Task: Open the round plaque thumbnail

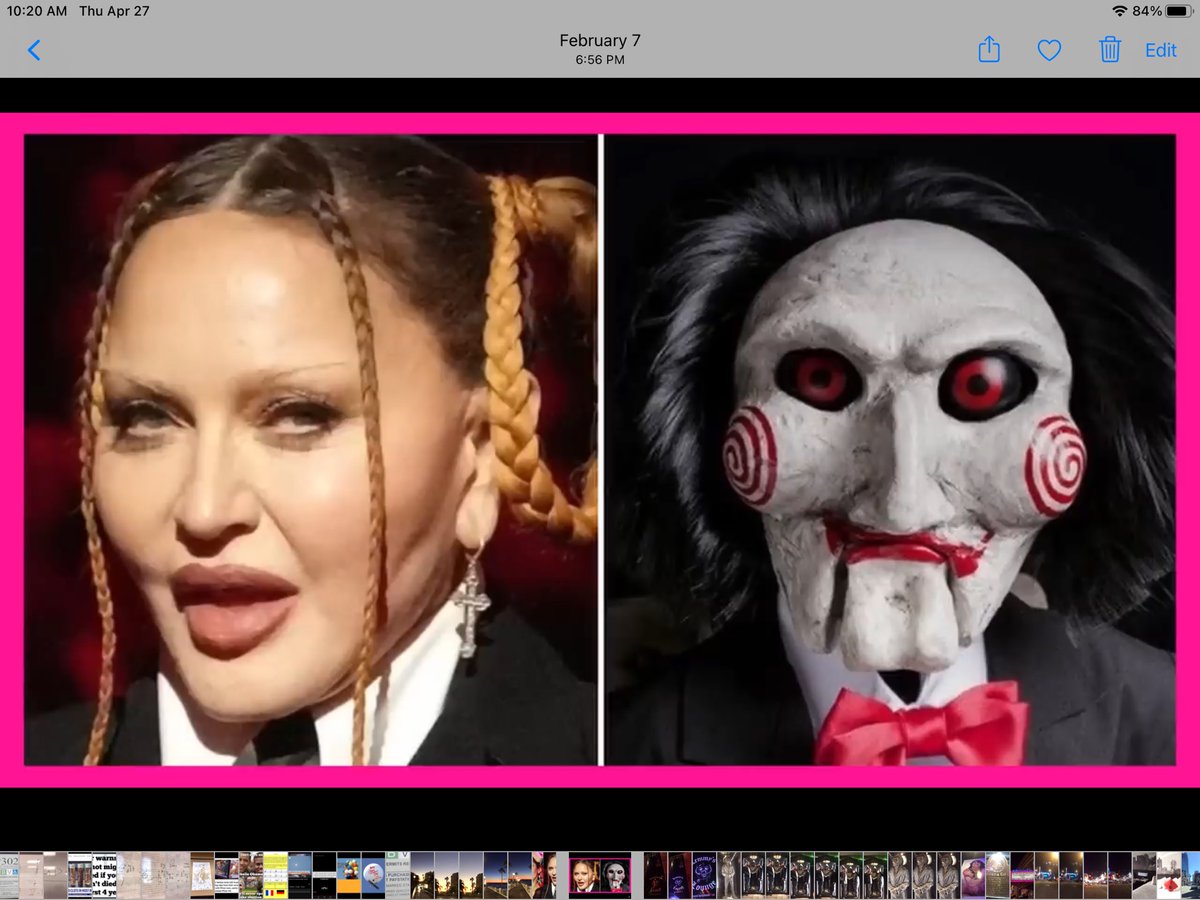Action: coord(997,875)
